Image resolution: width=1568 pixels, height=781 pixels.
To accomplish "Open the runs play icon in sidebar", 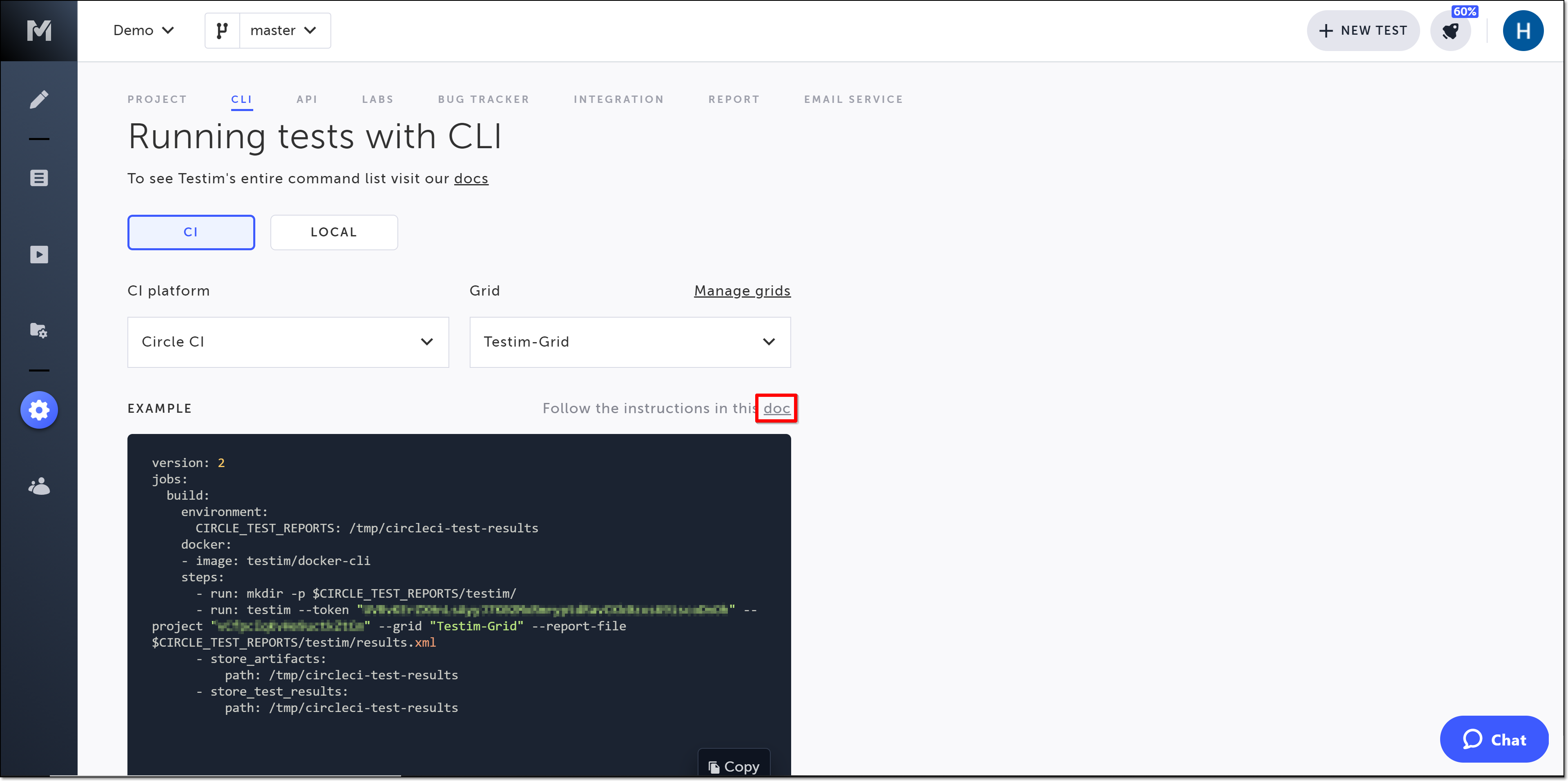I will (x=39, y=254).
